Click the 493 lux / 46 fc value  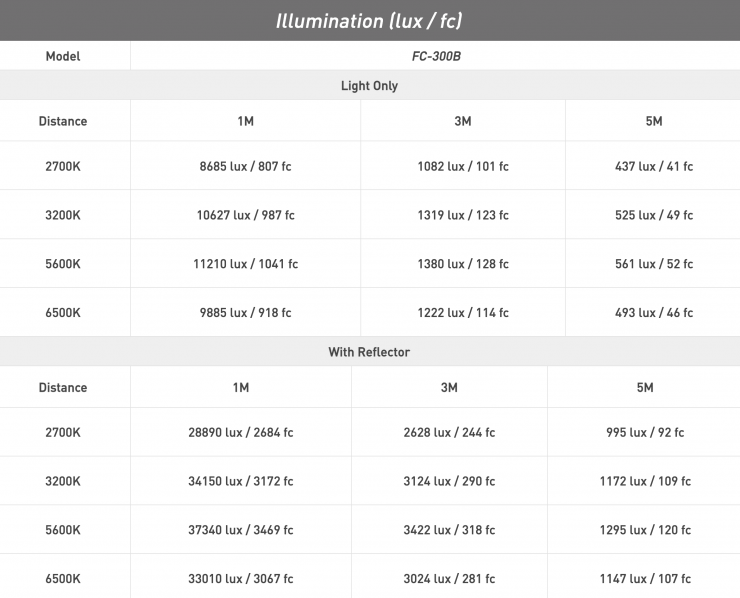click(654, 313)
